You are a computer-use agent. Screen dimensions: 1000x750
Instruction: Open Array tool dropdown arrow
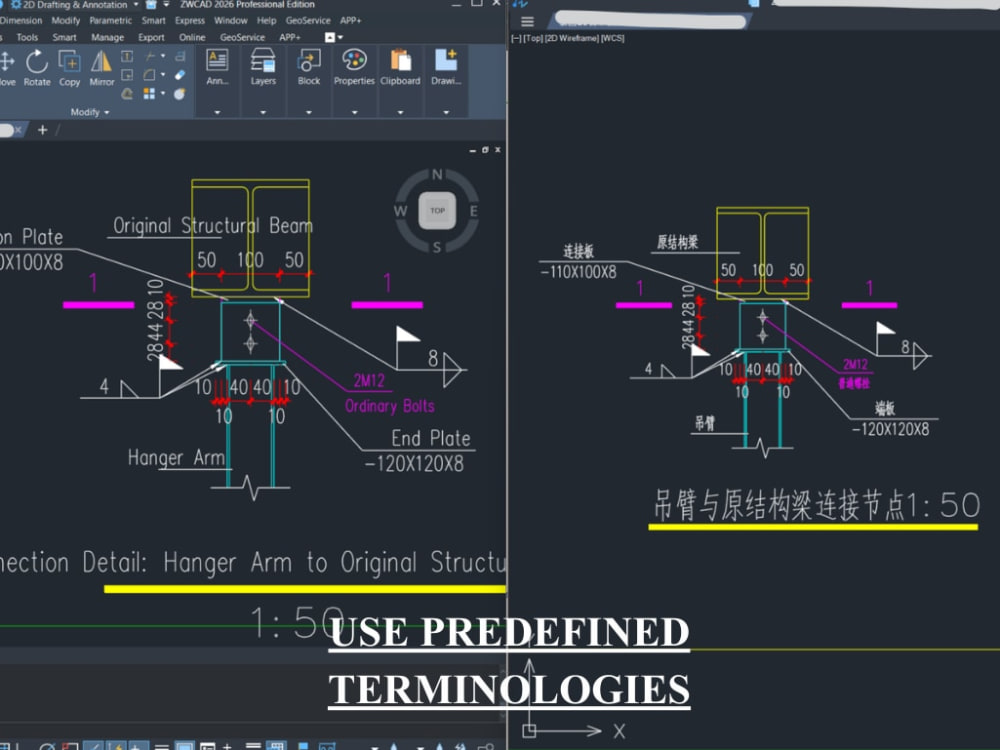click(x=163, y=94)
